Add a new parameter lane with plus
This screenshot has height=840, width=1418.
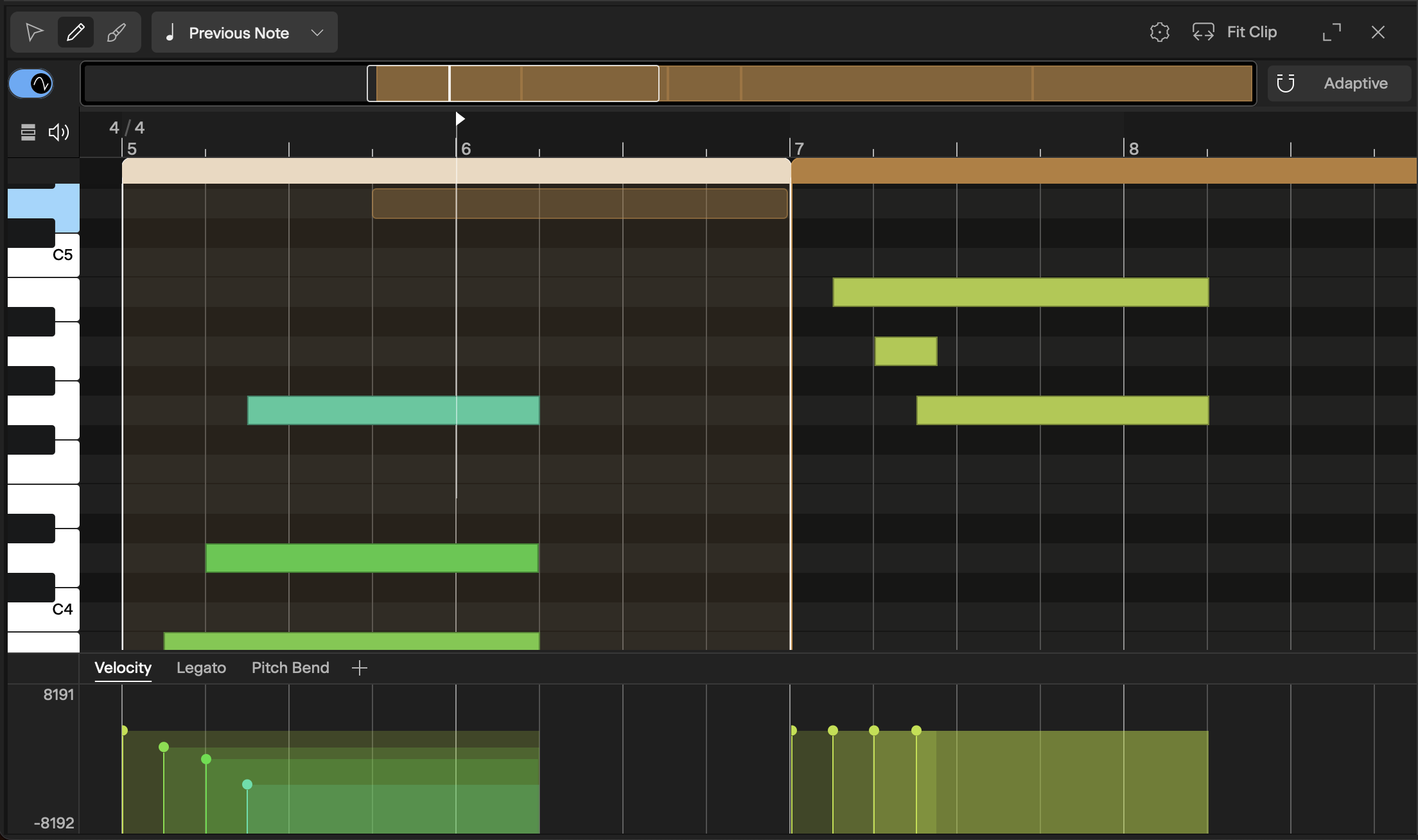360,668
